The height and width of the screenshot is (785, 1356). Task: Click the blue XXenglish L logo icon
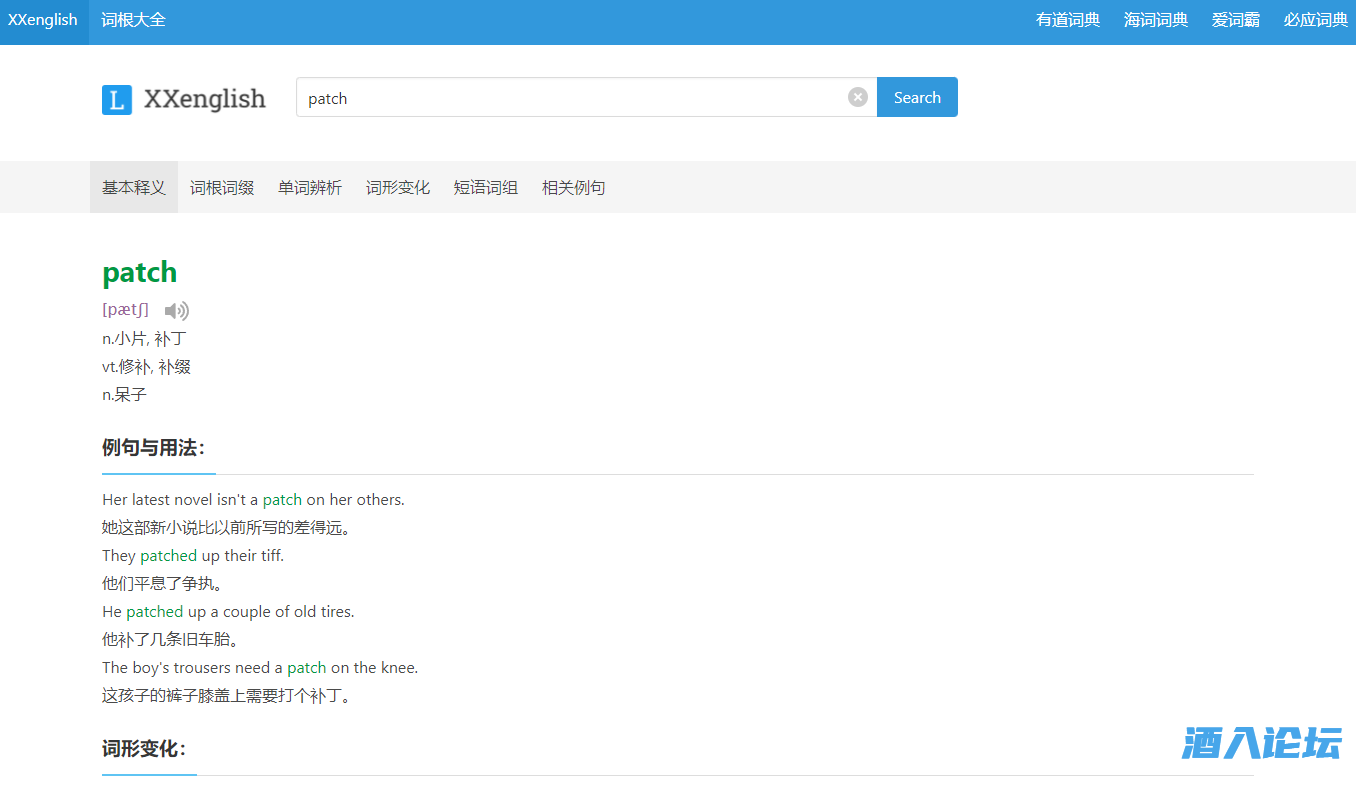[x=117, y=100]
